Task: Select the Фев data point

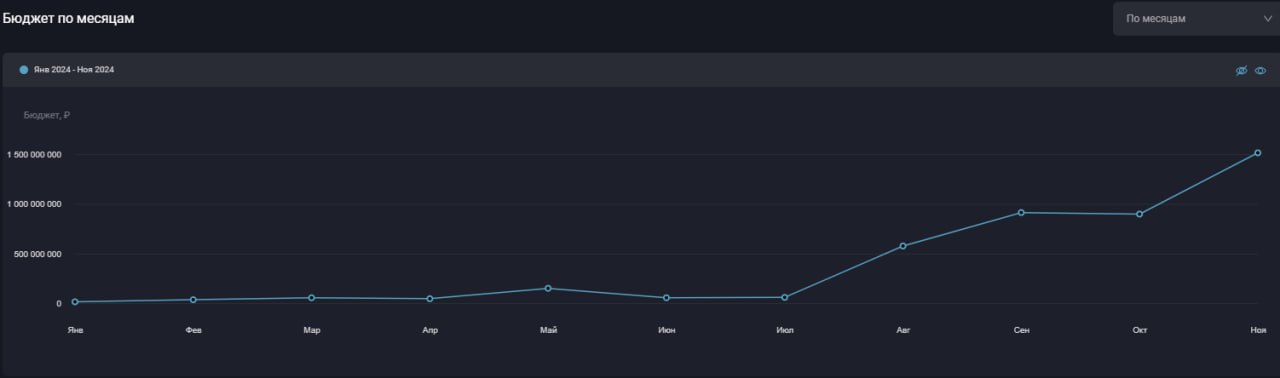Action: click(x=193, y=299)
